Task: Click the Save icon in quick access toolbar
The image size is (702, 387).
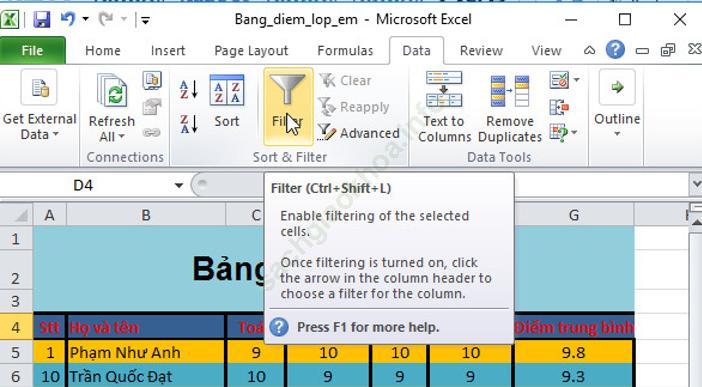Action: click(x=41, y=19)
